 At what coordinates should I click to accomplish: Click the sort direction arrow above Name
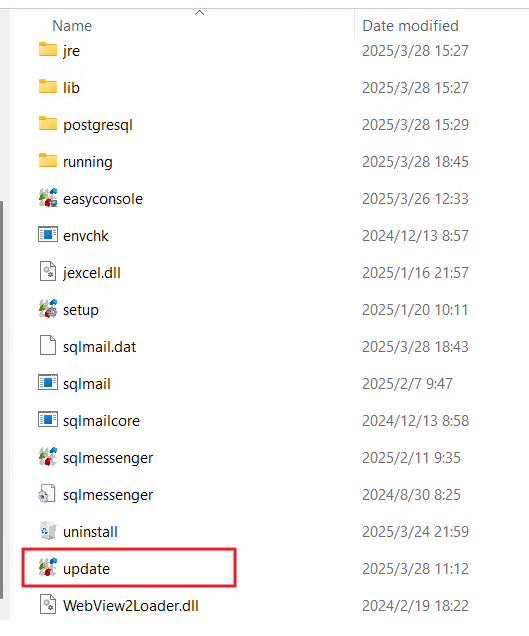pyautogui.click(x=199, y=13)
